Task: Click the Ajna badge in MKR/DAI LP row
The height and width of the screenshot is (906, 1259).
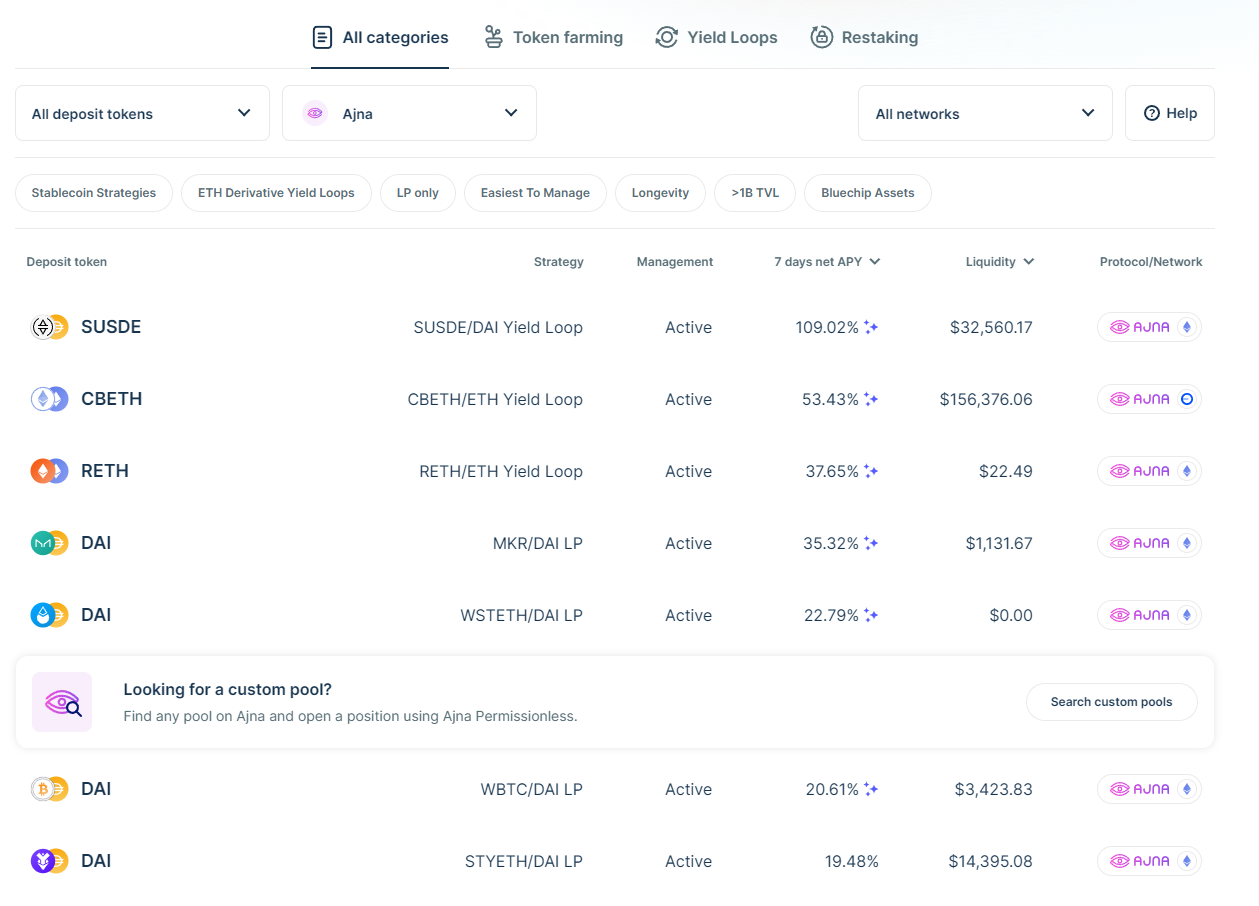Action: point(1149,543)
